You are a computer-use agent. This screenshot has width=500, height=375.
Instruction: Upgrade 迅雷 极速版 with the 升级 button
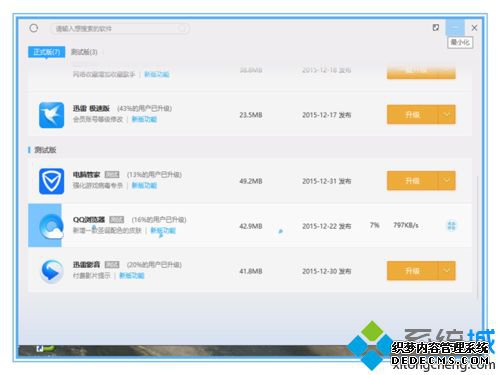[x=412, y=115]
